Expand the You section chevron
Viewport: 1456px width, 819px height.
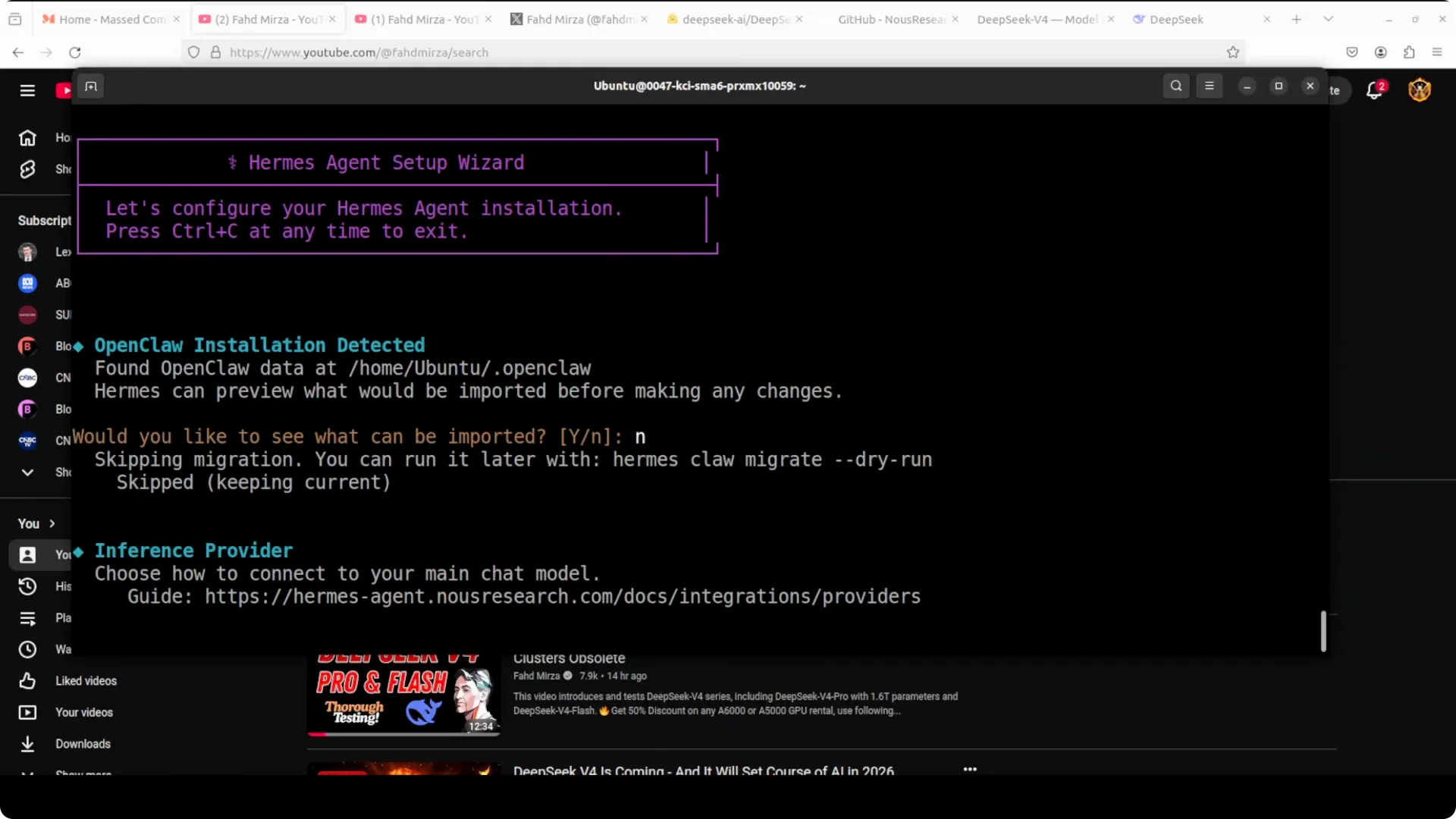tap(52, 524)
